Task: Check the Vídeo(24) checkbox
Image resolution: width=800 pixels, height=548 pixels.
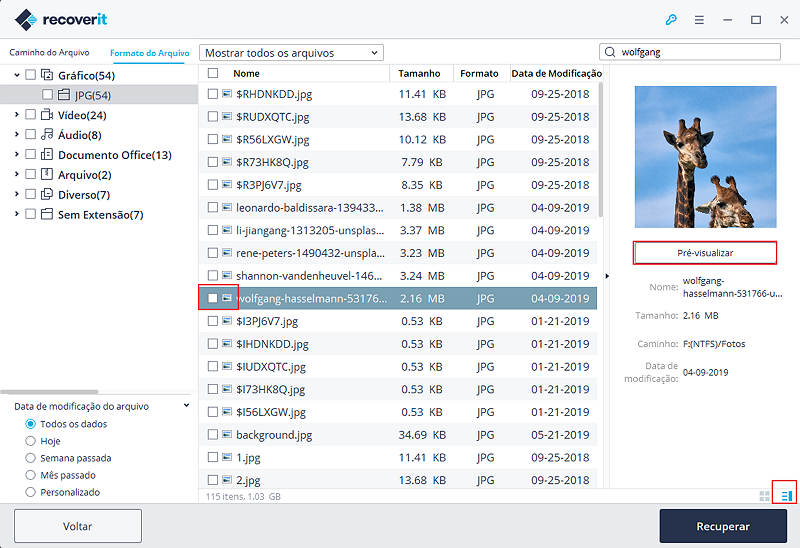Action: (x=31, y=115)
